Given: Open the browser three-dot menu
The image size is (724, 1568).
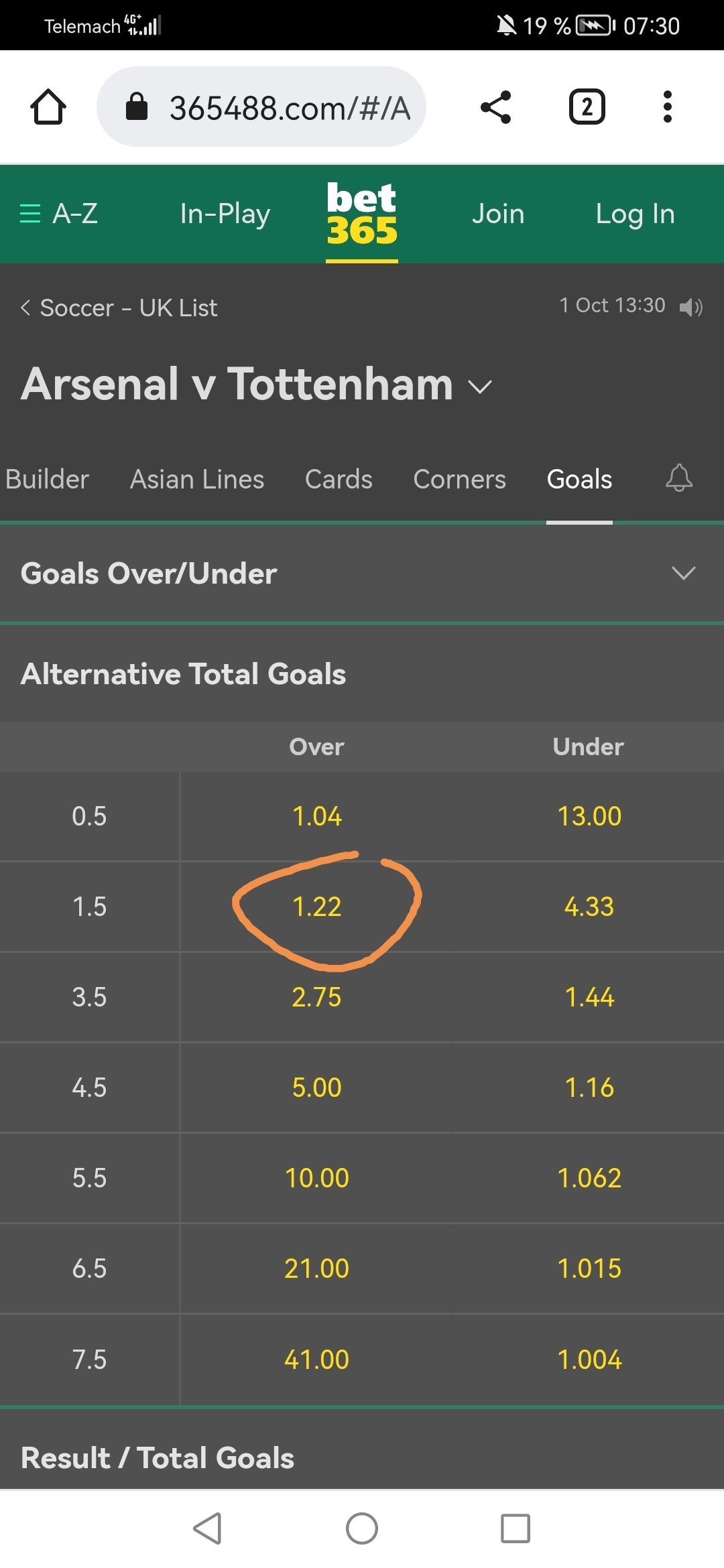Looking at the screenshot, I should (667, 107).
